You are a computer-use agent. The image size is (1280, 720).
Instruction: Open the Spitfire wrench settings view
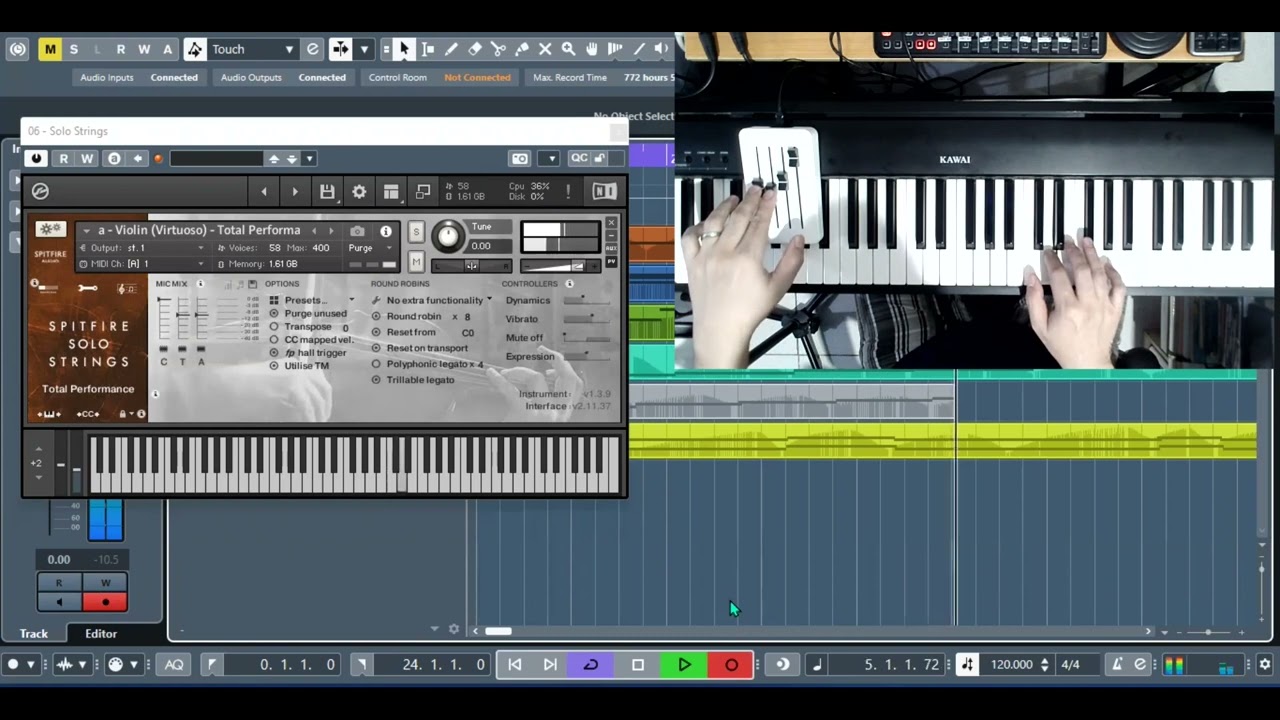pyautogui.click(x=88, y=289)
